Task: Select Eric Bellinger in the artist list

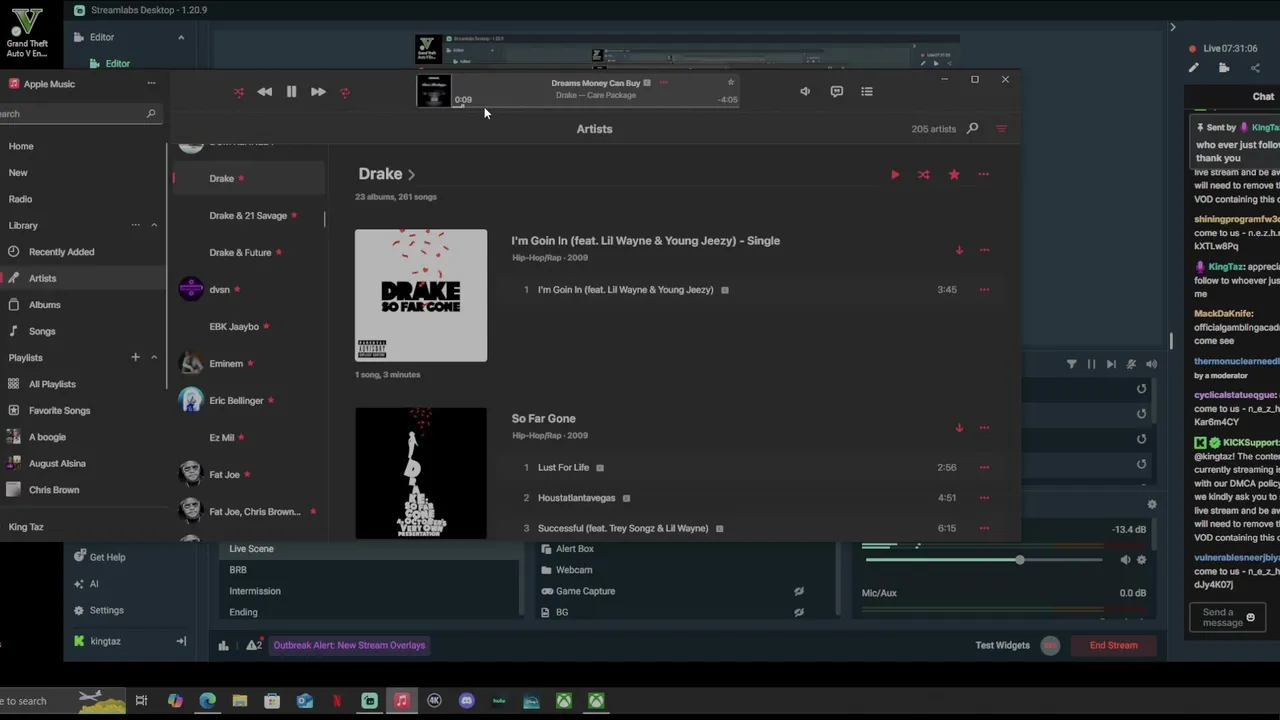Action: click(x=248, y=401)
